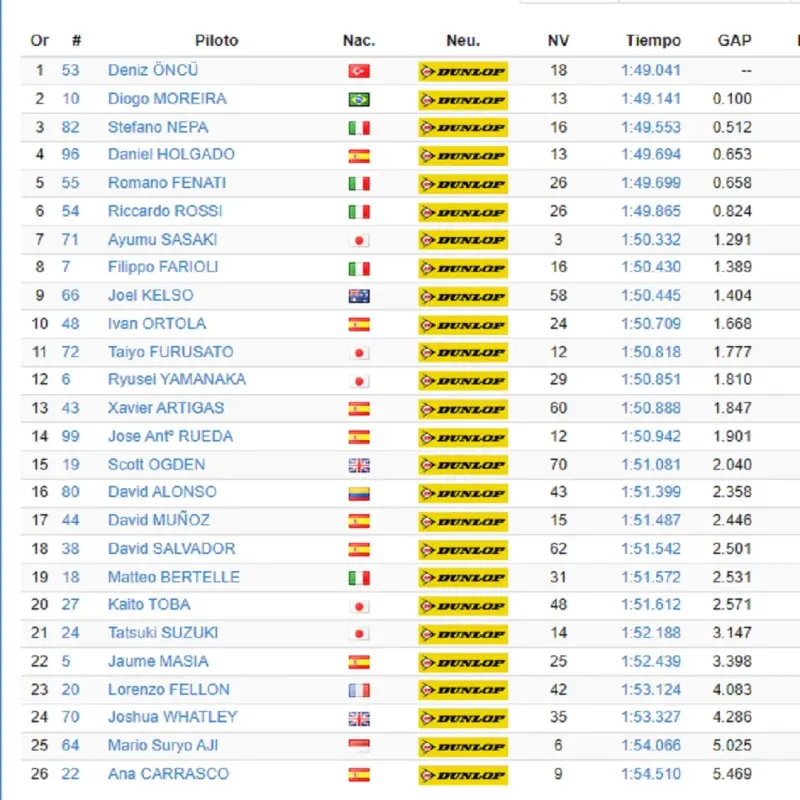Viewport: 800px width, 800px height.
Task: Click Brazilian flag next to Diogo Moreira
Action: click(x=358, y=99)
